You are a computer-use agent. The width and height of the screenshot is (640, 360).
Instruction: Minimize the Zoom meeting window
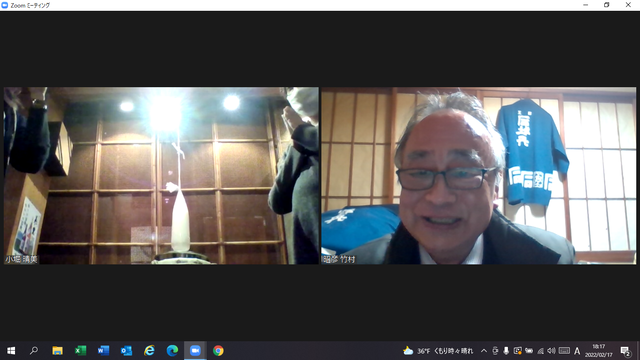586,5
